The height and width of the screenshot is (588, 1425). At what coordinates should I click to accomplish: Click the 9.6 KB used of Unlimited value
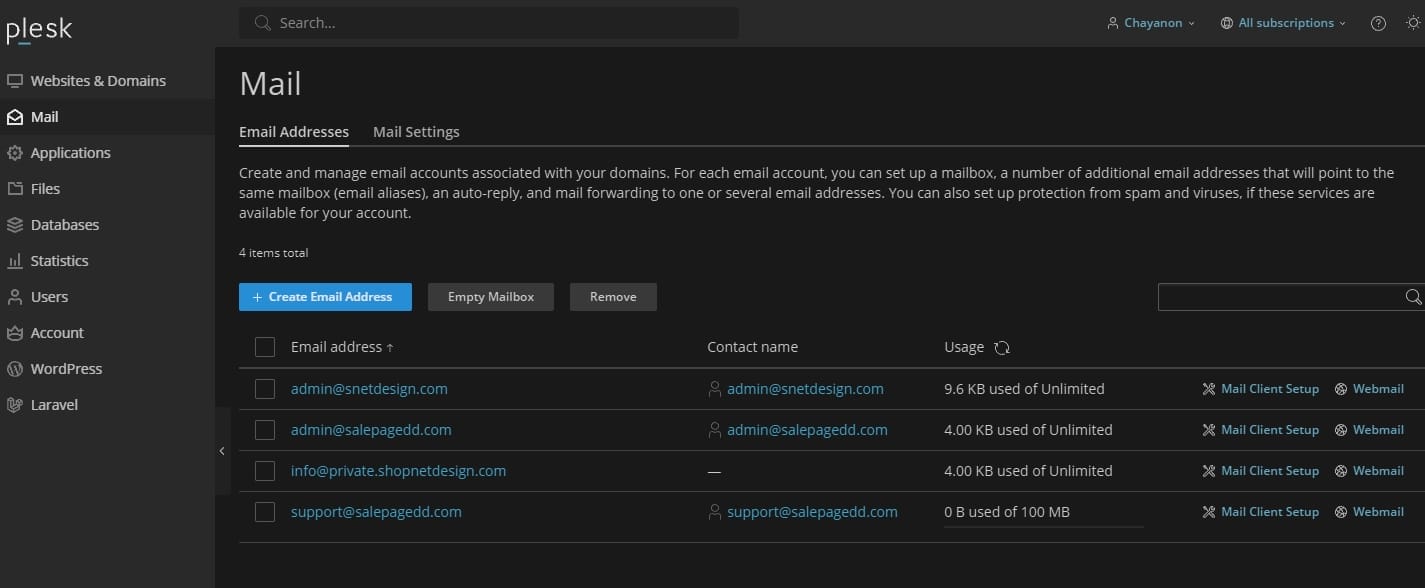(1024, 389)
